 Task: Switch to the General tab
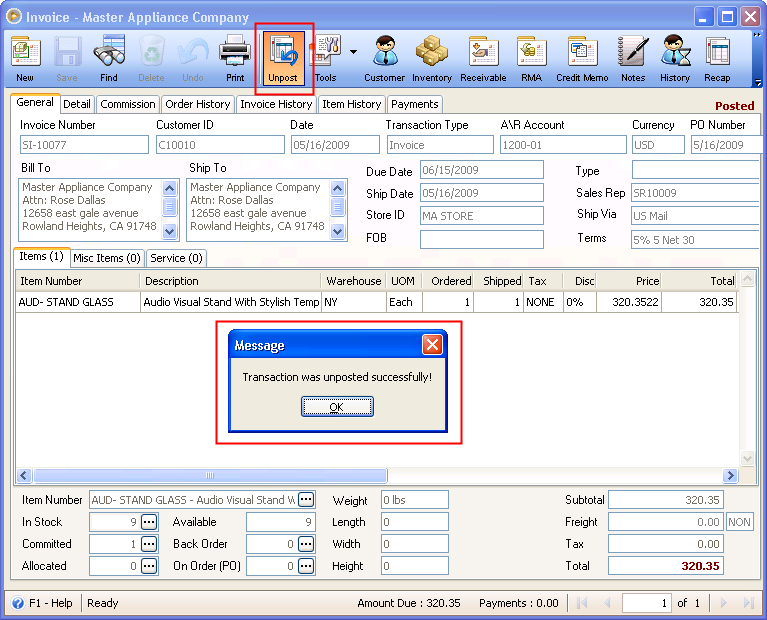tap(35, 103)
